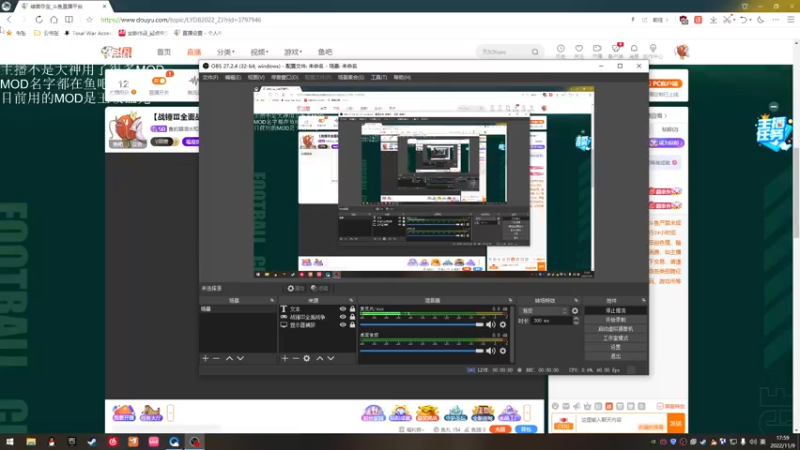This screenshot has width=800, height=450.
Task: Open Douyu Yuba link (鱼吧)
Action: pos(325,52)
